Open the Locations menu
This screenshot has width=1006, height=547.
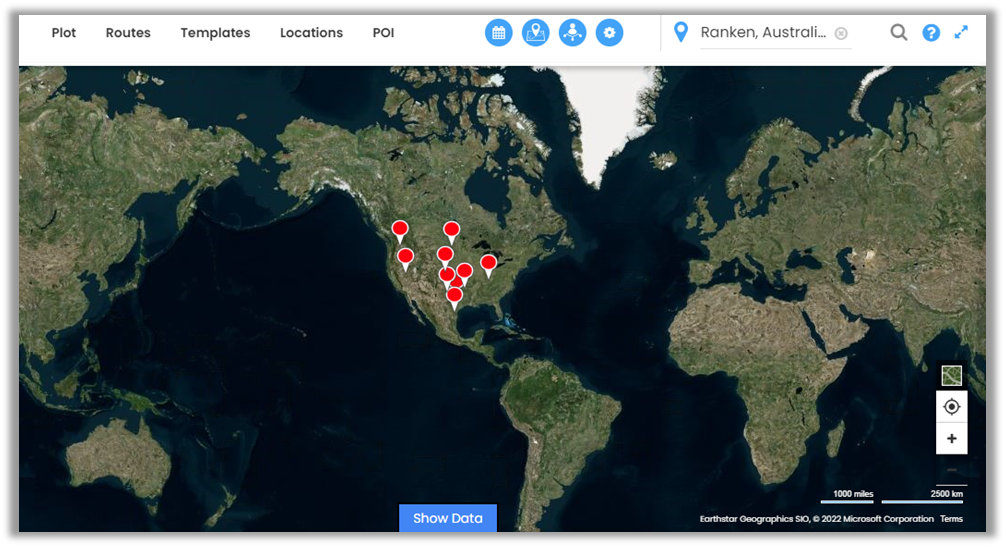311,33
